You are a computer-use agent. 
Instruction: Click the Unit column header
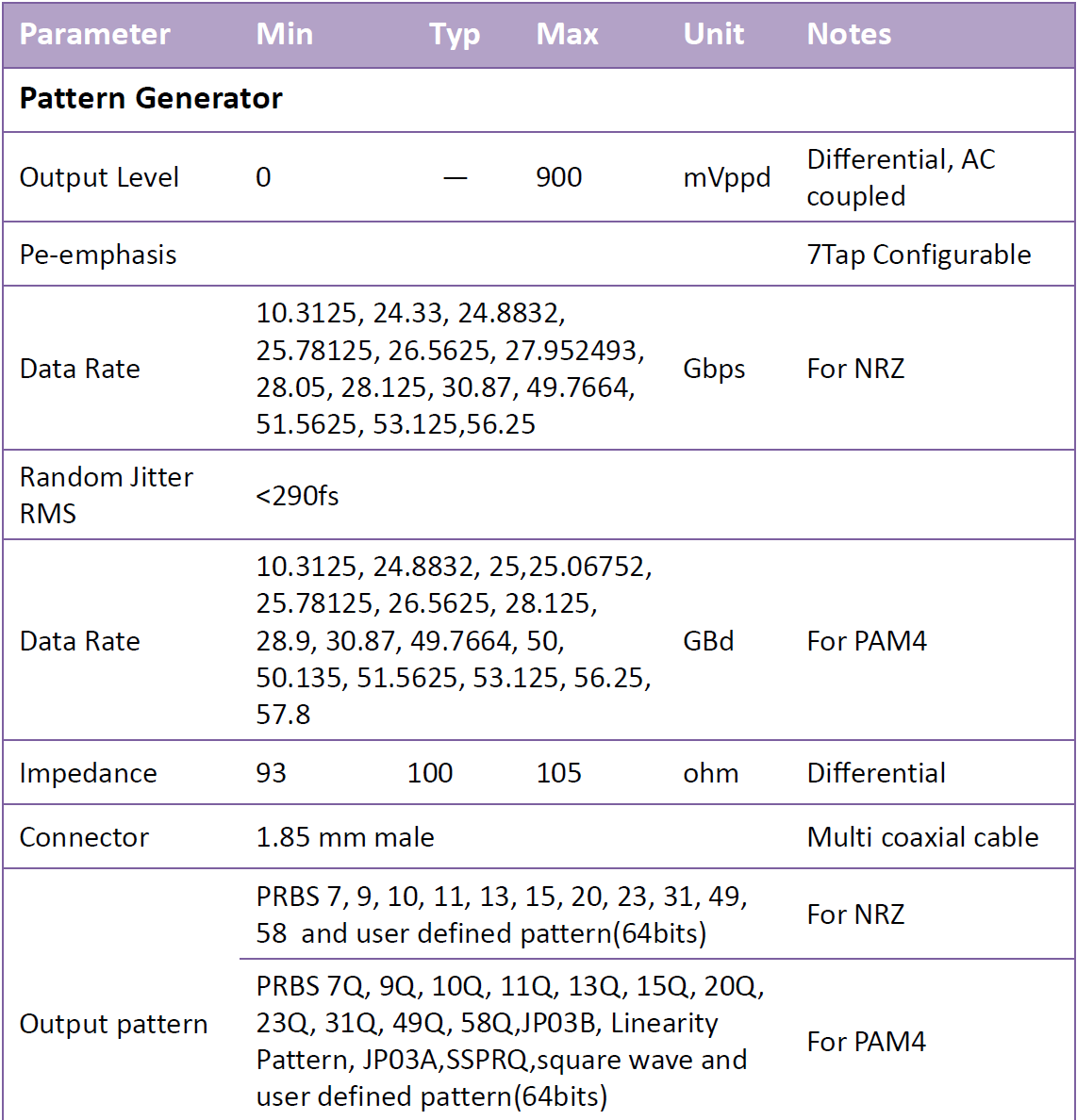[713, 35]
